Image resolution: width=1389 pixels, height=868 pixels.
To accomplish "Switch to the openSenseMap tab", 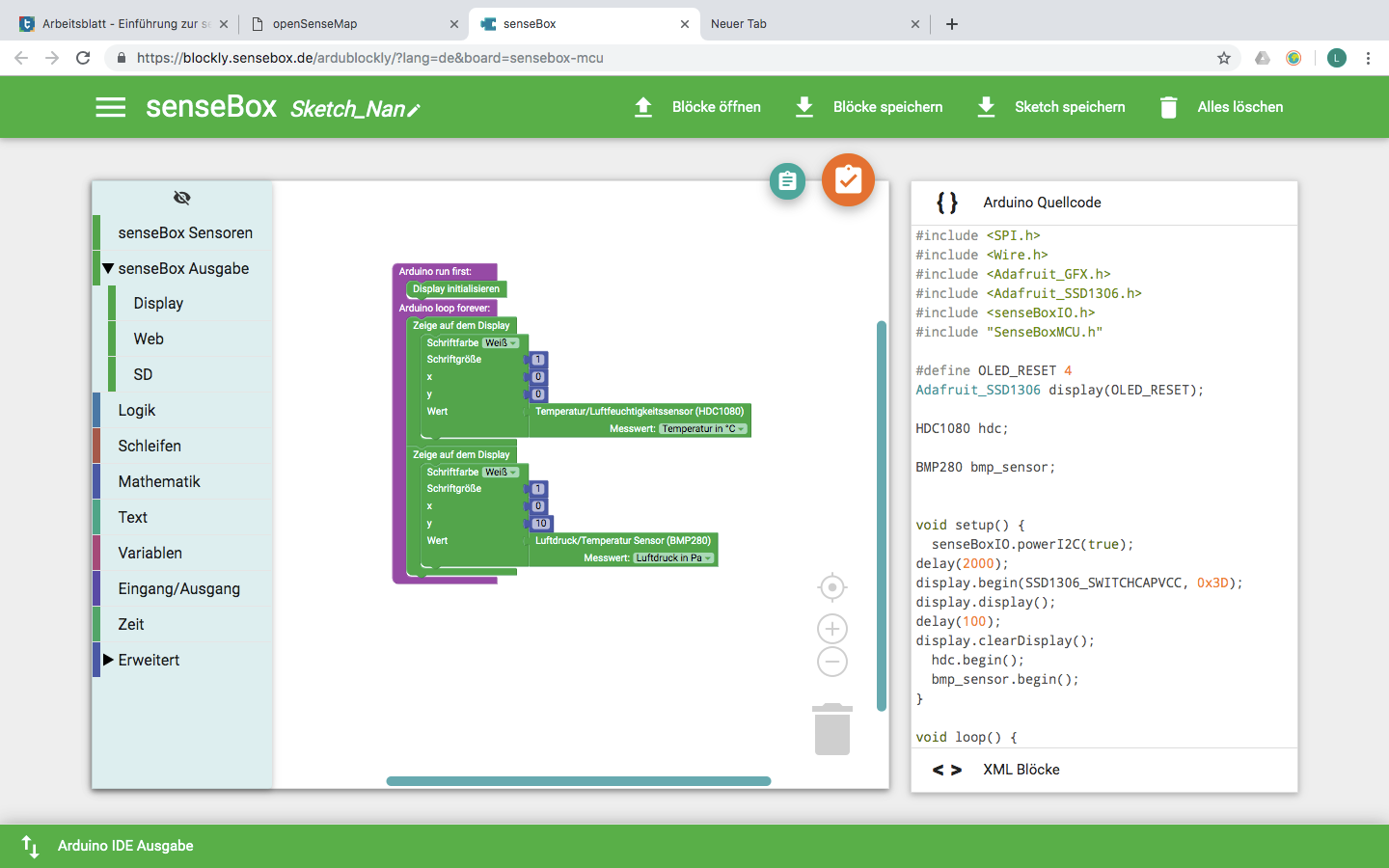I will pos(353,24).
